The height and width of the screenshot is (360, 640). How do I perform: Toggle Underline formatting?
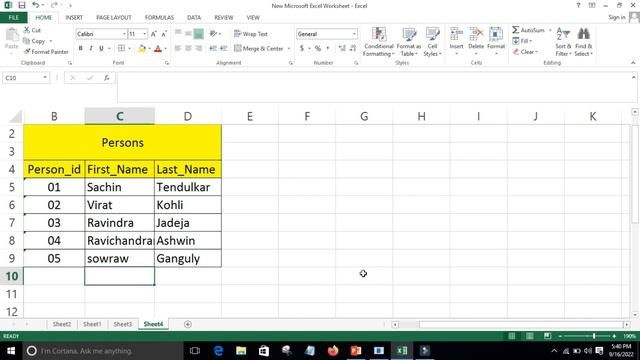pos(101,49)
